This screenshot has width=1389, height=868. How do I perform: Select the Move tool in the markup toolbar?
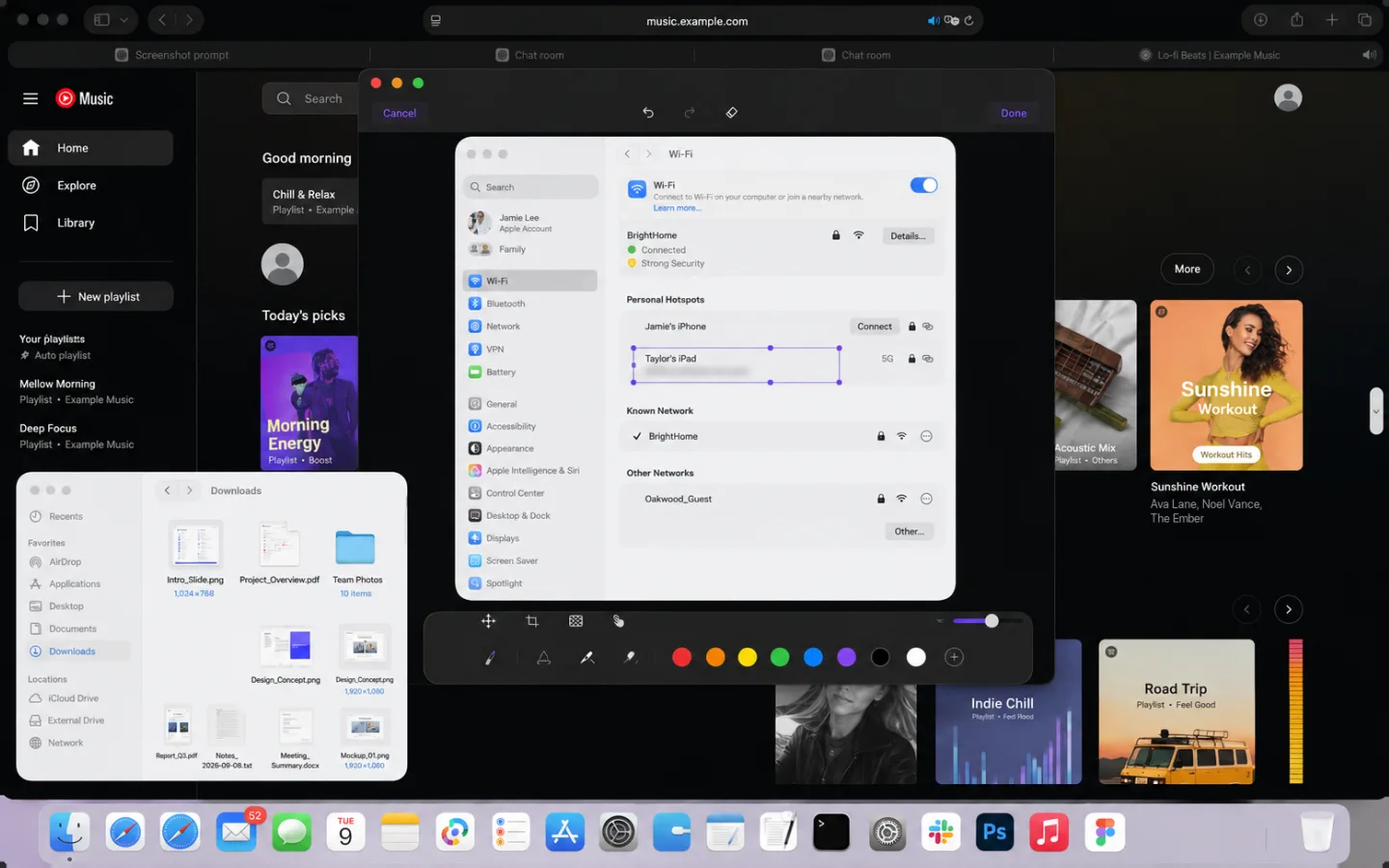[x=488, y=621]
